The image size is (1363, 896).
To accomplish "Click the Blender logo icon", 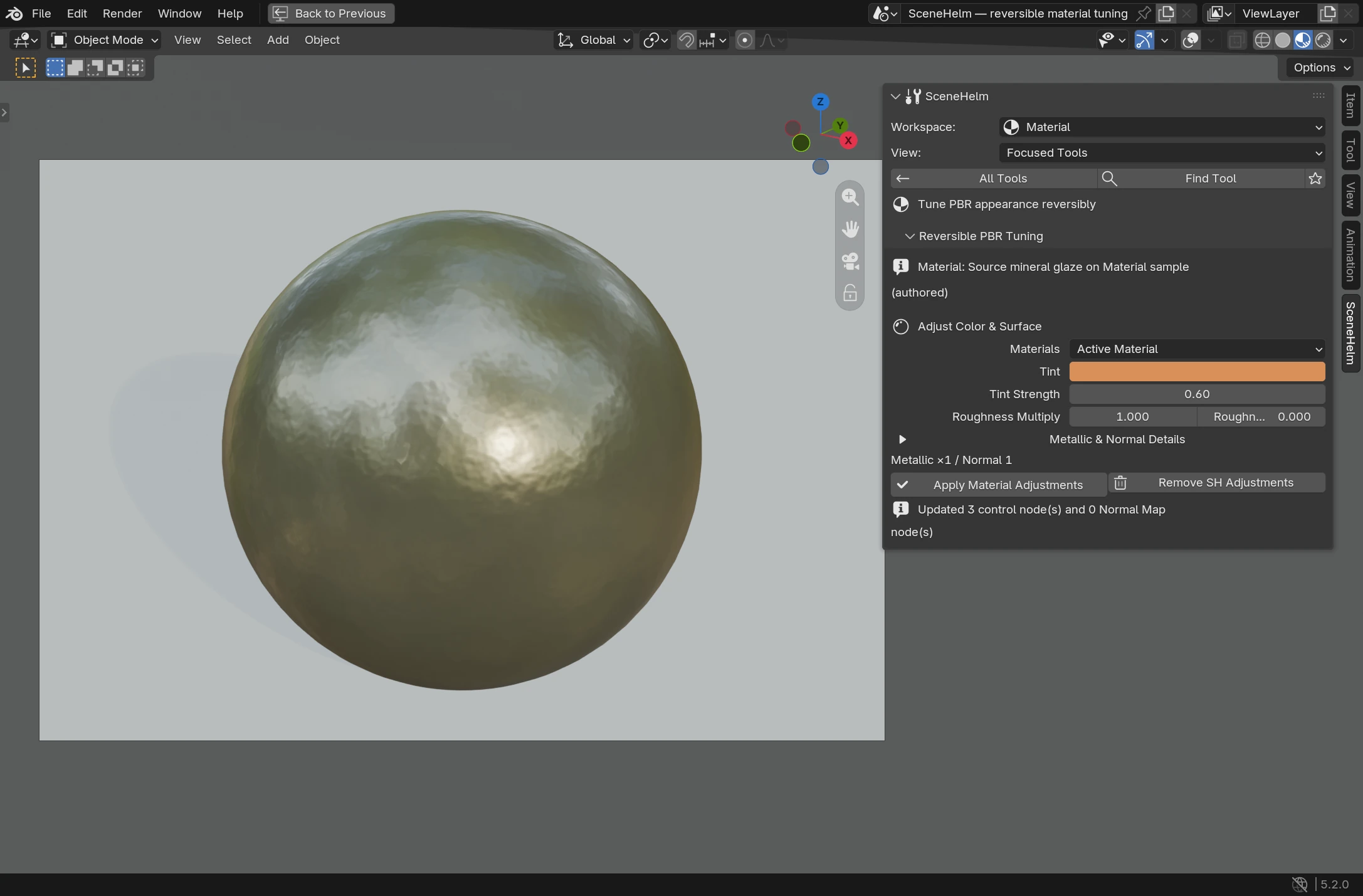I will pyautogui.click(x=14, y=13).
